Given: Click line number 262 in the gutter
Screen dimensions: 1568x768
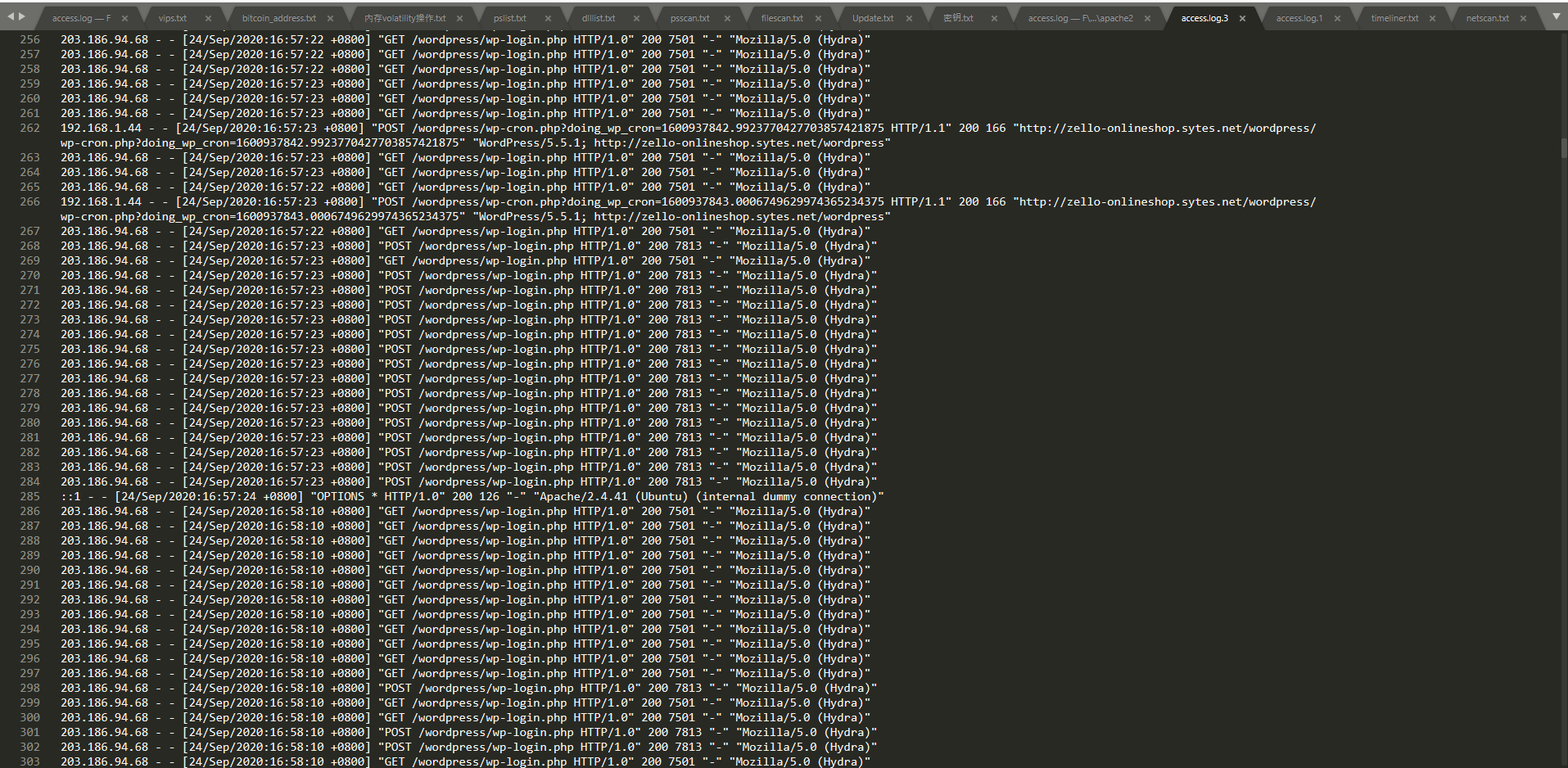Looking at the screenshot, I should pos(29,128).
